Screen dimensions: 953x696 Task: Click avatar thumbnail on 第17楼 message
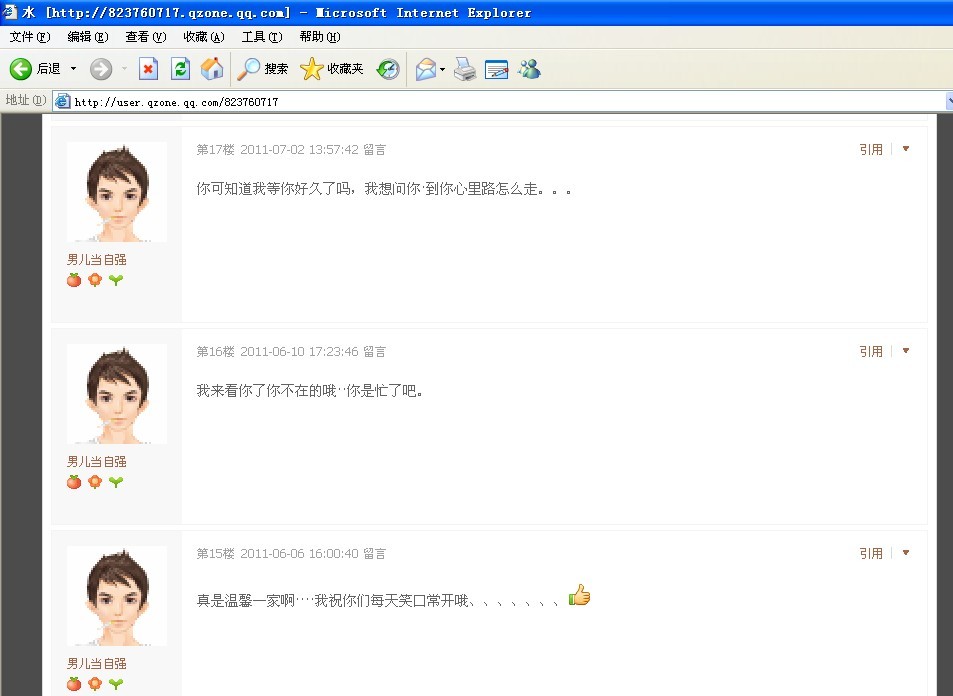117,192
